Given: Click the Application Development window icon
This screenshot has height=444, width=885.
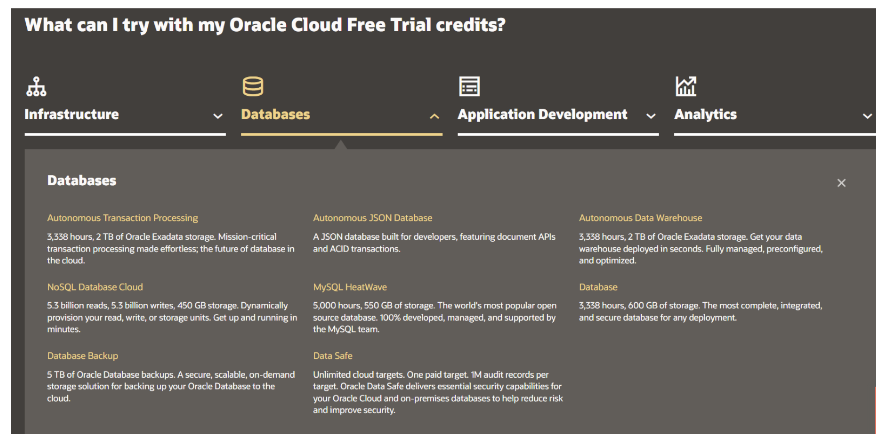Looking at the screenshot, I should pos(469,86).
